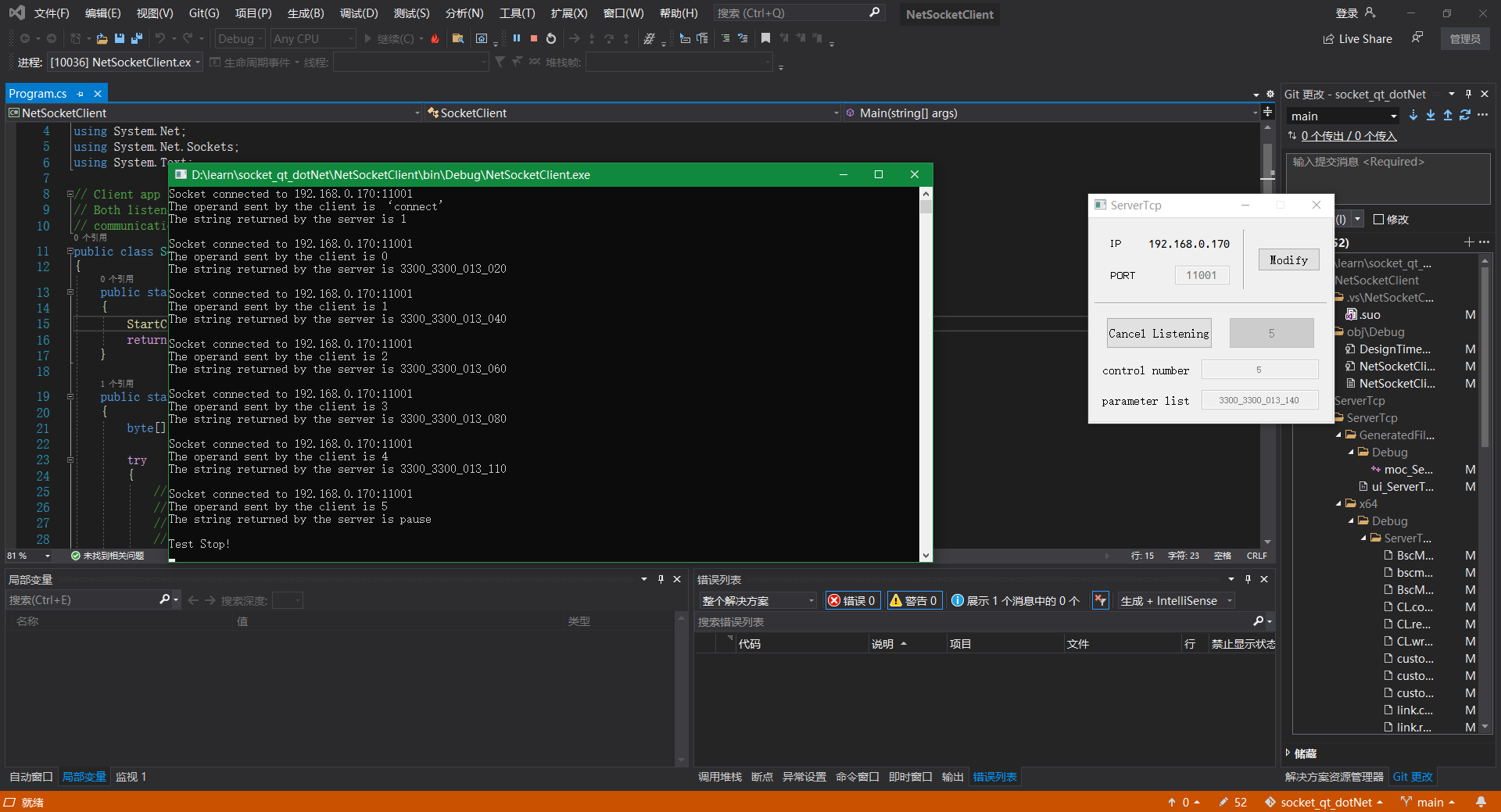The image size is (1501, 812).
Task: Open the main branch dropdown
Action: [1343, 116]
